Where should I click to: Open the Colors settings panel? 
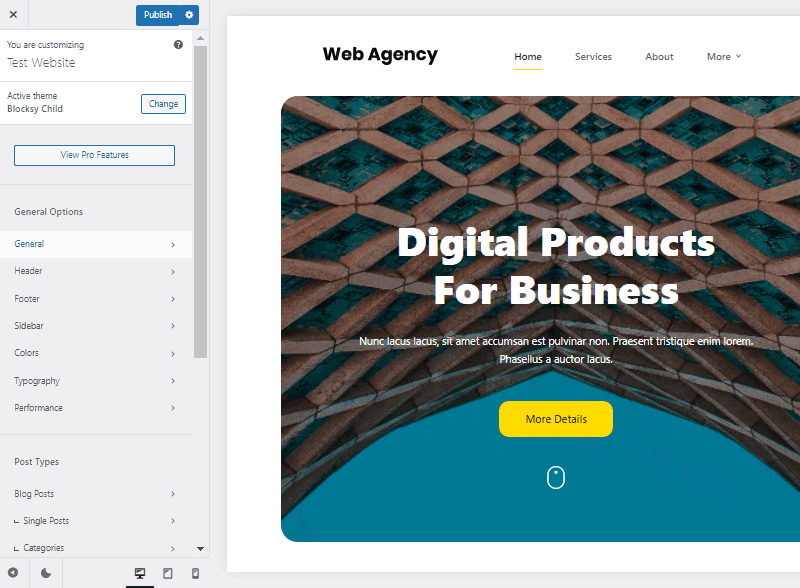[x=95, y=353]
